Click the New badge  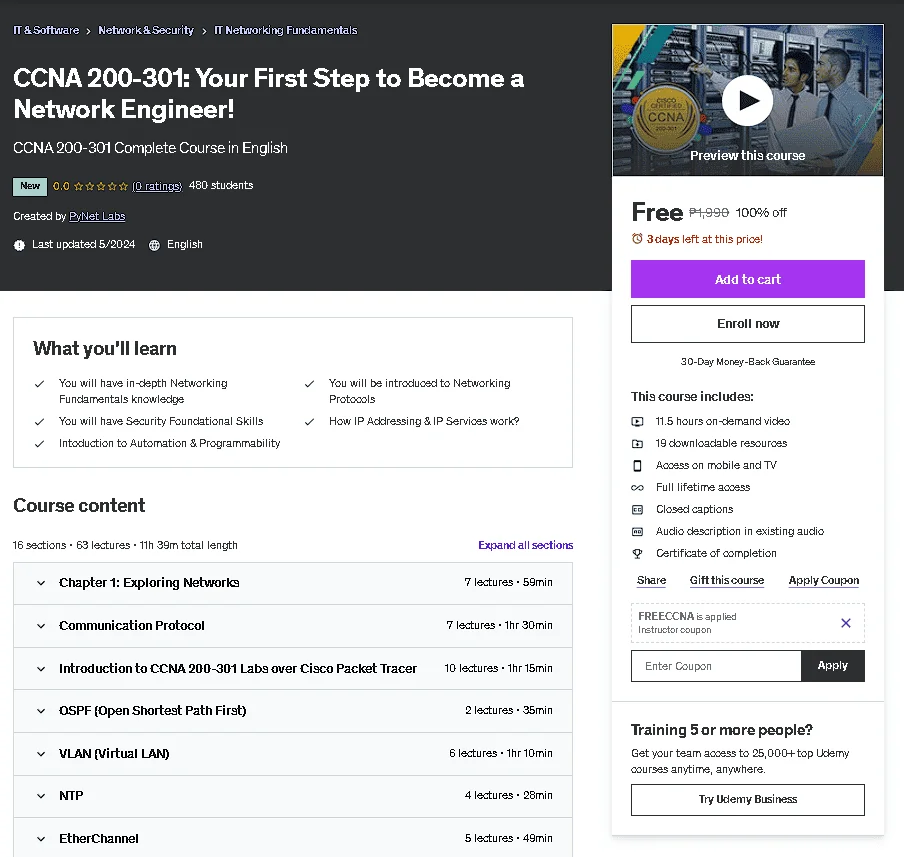pos(30,186)
